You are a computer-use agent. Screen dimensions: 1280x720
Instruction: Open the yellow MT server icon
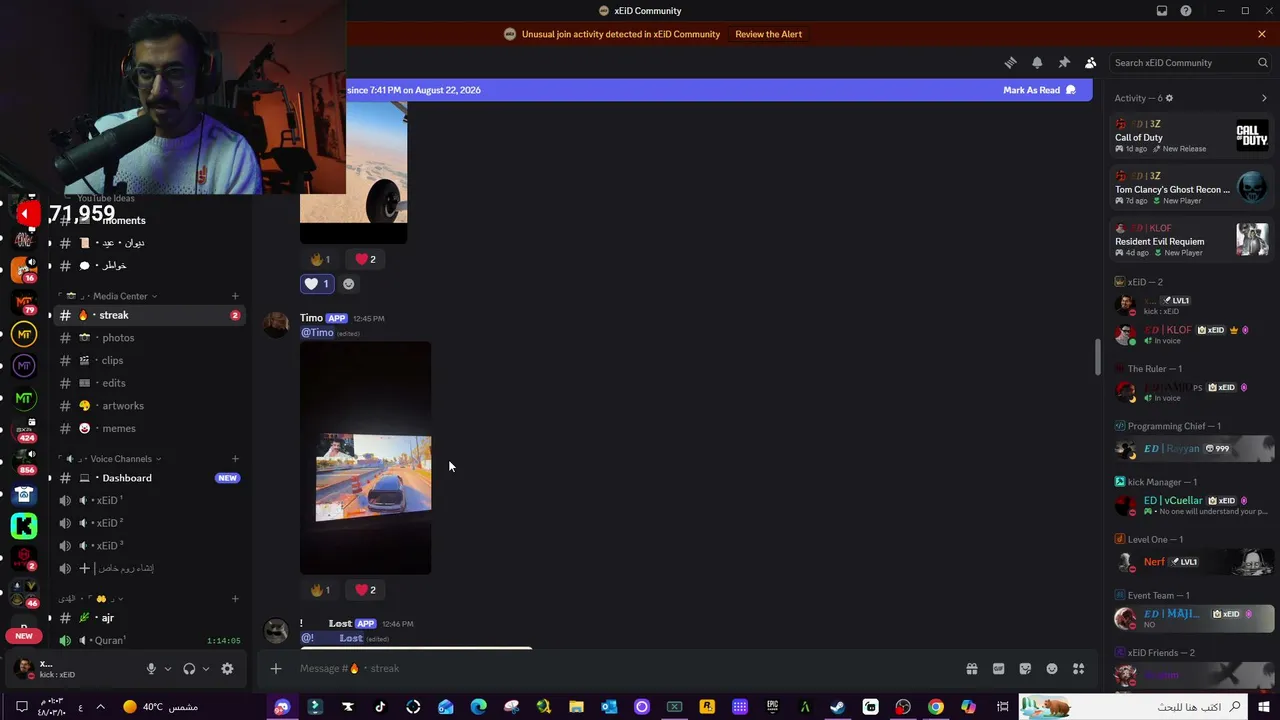point(24,334)
